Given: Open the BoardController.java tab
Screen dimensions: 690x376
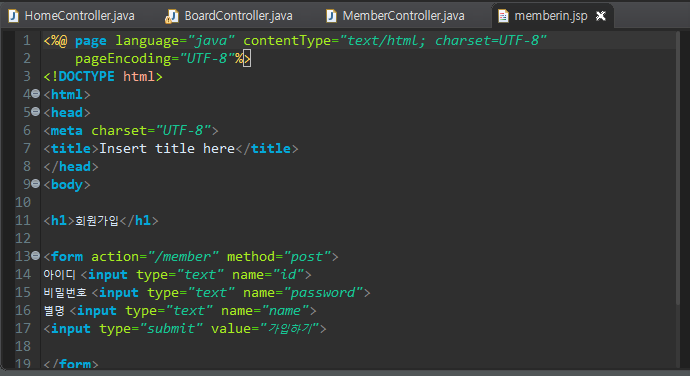Looking at the screenshot, I should (229, 16).
